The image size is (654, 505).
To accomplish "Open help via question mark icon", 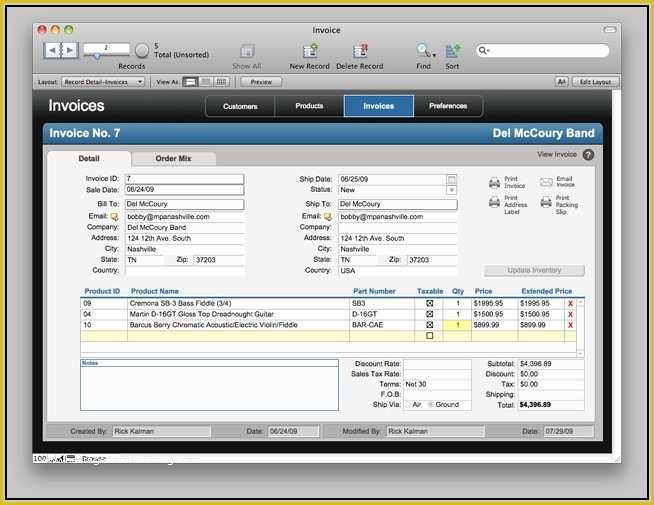I will tap(588, 155).
